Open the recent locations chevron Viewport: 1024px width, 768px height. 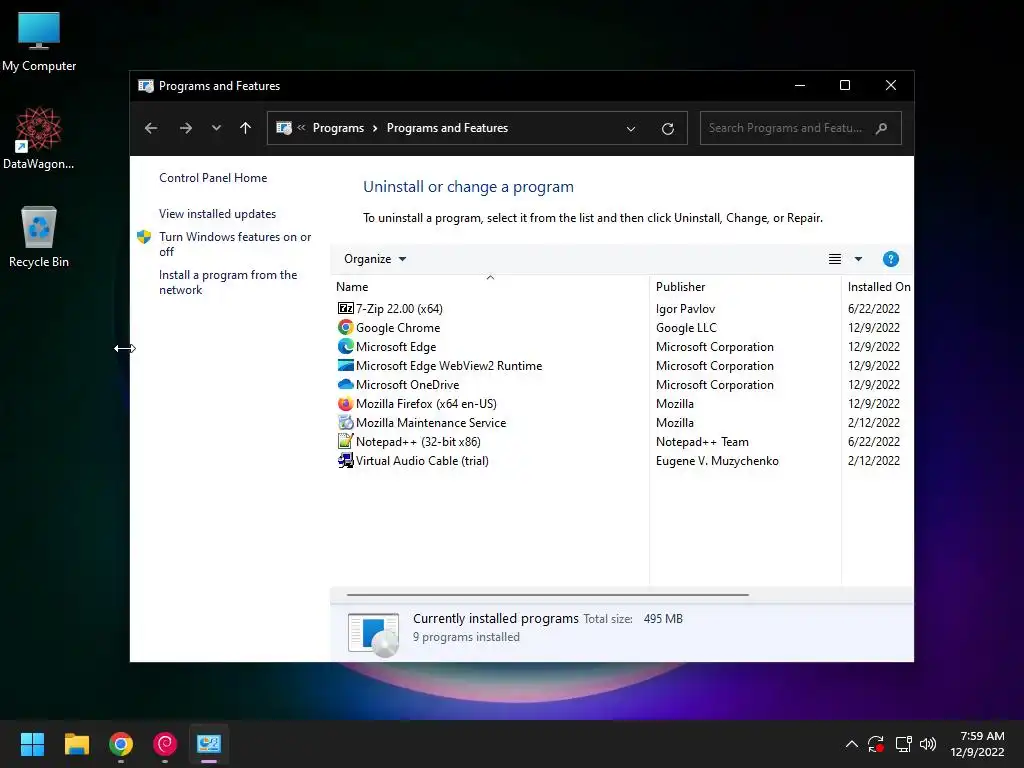point(216,128)
